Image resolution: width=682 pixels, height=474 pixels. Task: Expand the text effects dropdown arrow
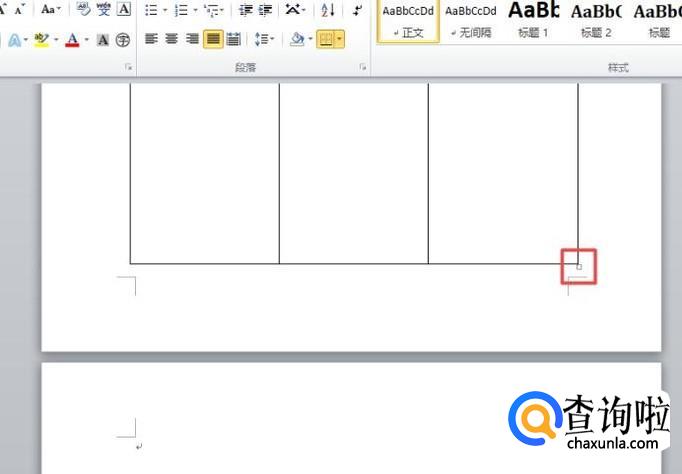[x=26, y=40]
